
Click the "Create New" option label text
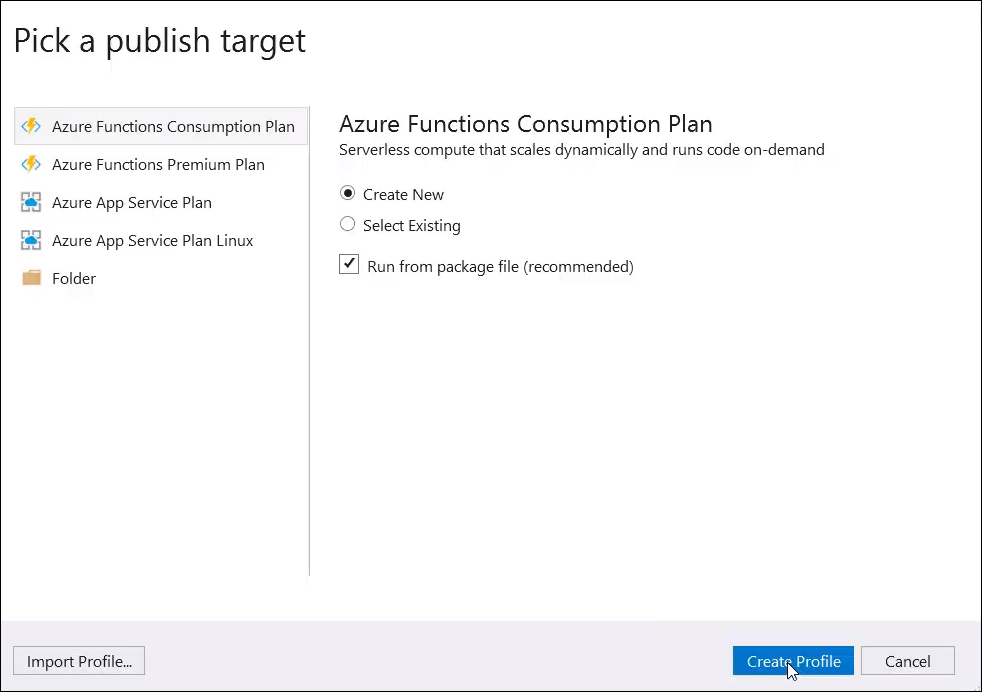click(403, 195)
